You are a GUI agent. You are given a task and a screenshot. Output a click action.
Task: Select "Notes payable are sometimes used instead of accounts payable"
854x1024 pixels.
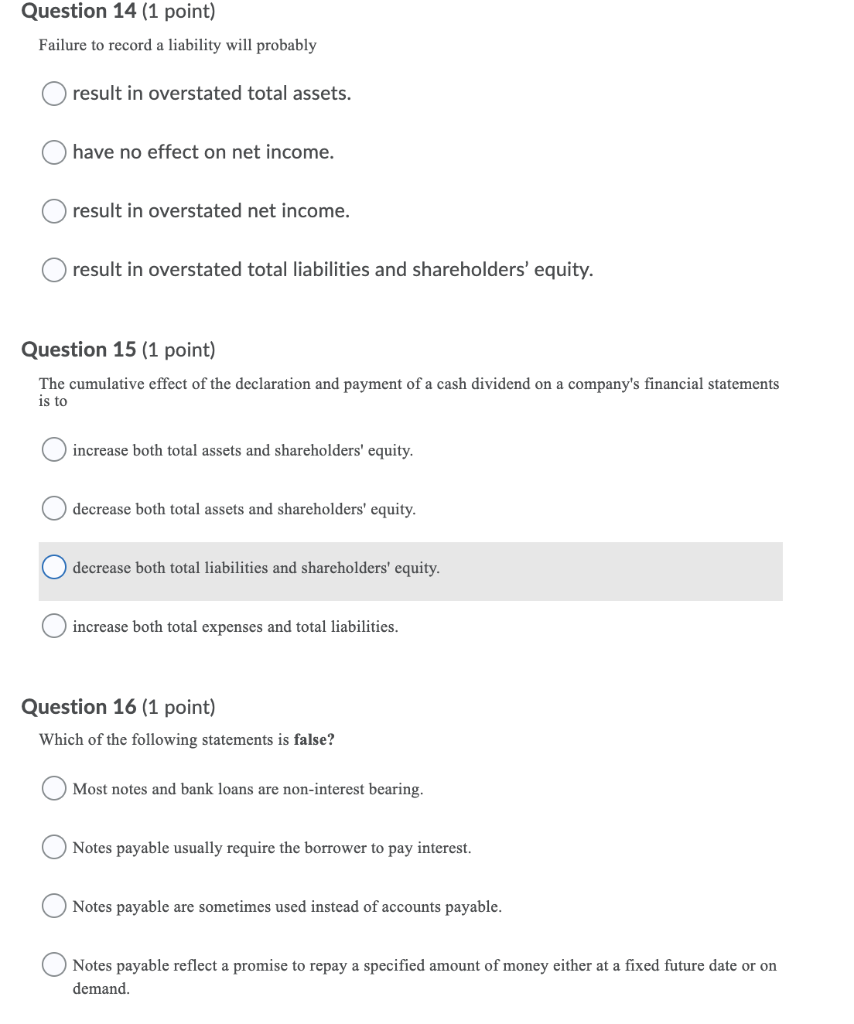click(x=54, y=906)
